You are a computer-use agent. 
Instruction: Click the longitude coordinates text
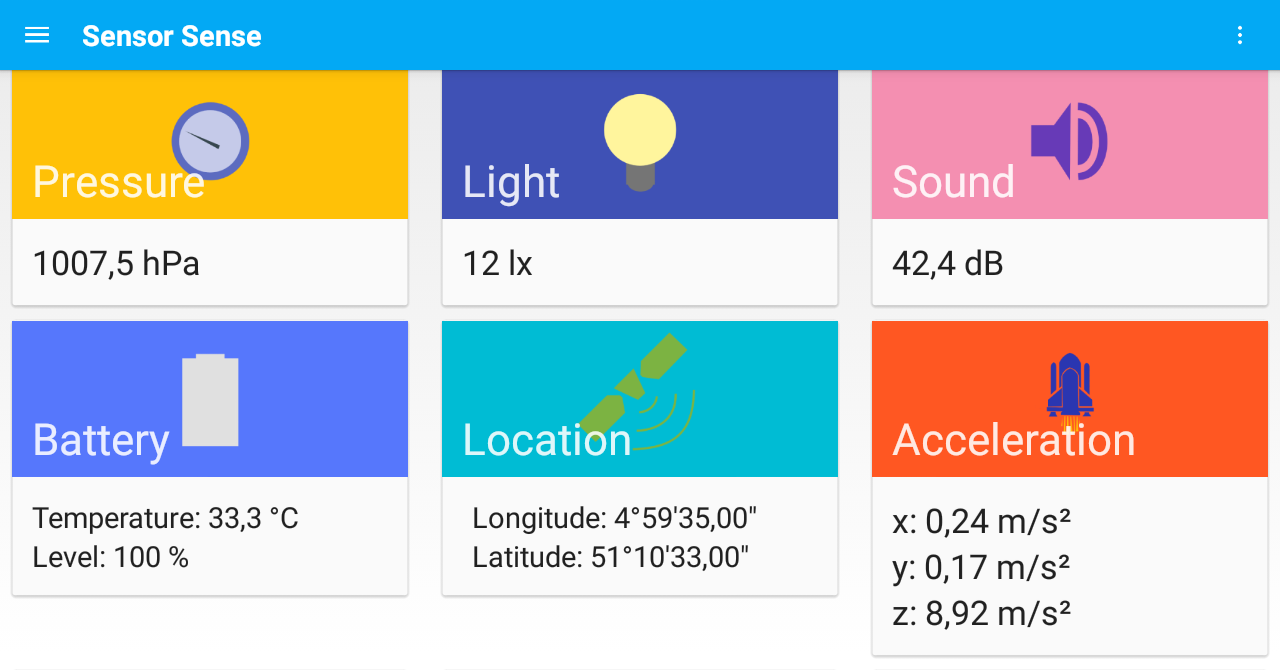(614, 518)
